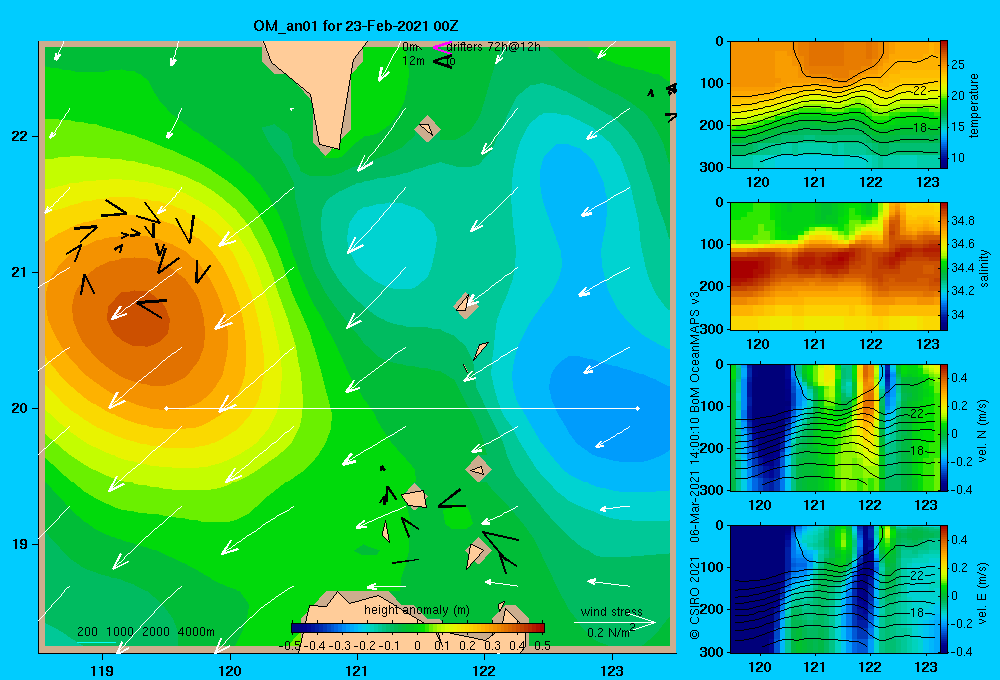Screen dimensions: 1000x680
Task: Click longitude label 119 on main map axis
Action: 103,670
